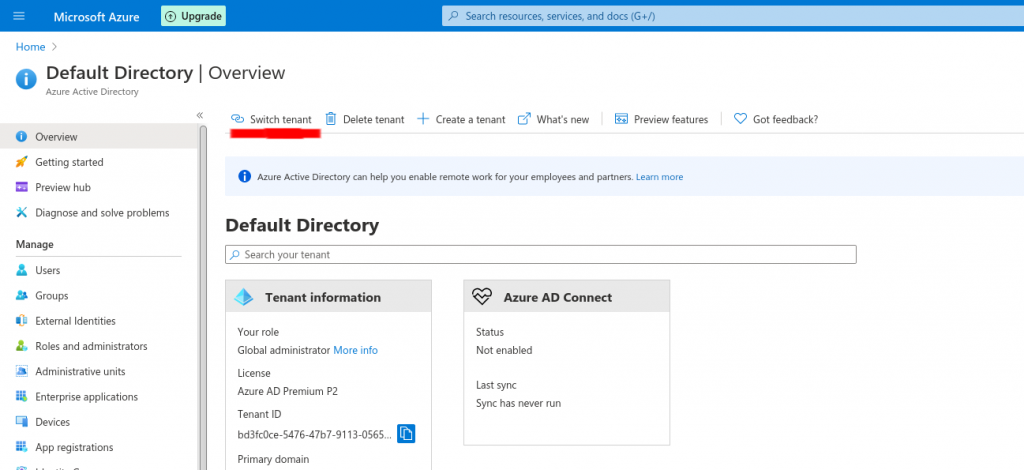Click the Search your tenant field
The width and height of the screenshot is (1024, 470).
(541, 255)
